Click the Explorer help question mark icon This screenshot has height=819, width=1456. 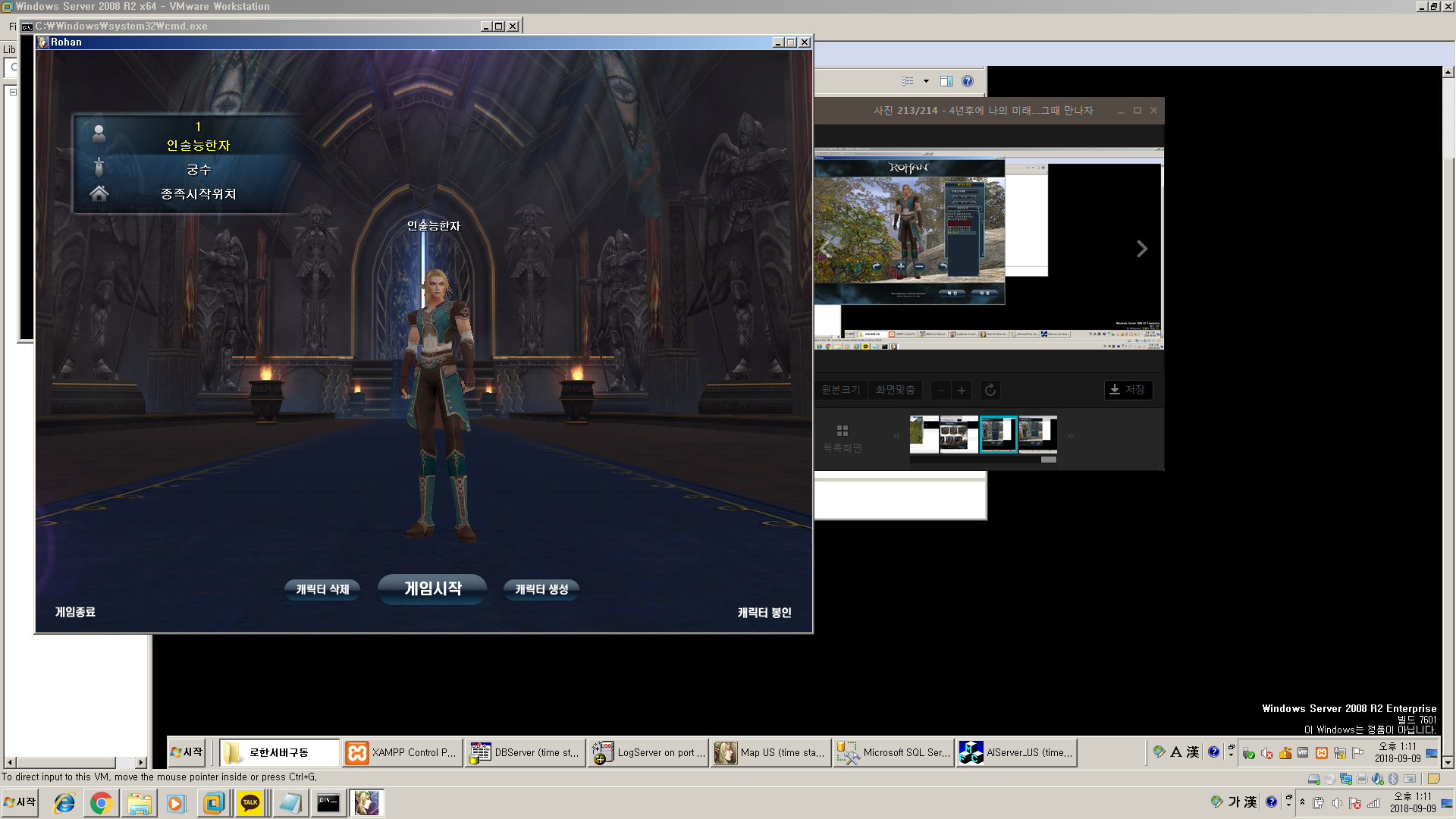pyautogui.click(x=968, y=81)
